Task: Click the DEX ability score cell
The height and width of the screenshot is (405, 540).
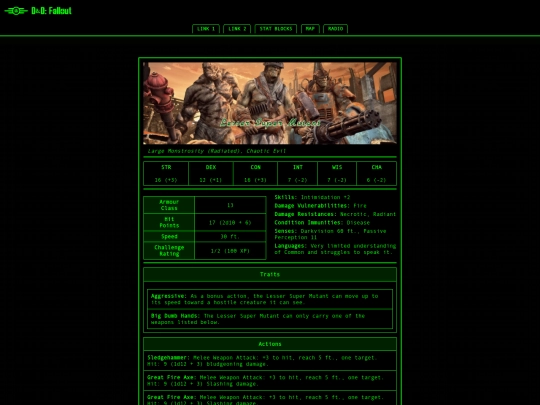Action: [211, 174]
